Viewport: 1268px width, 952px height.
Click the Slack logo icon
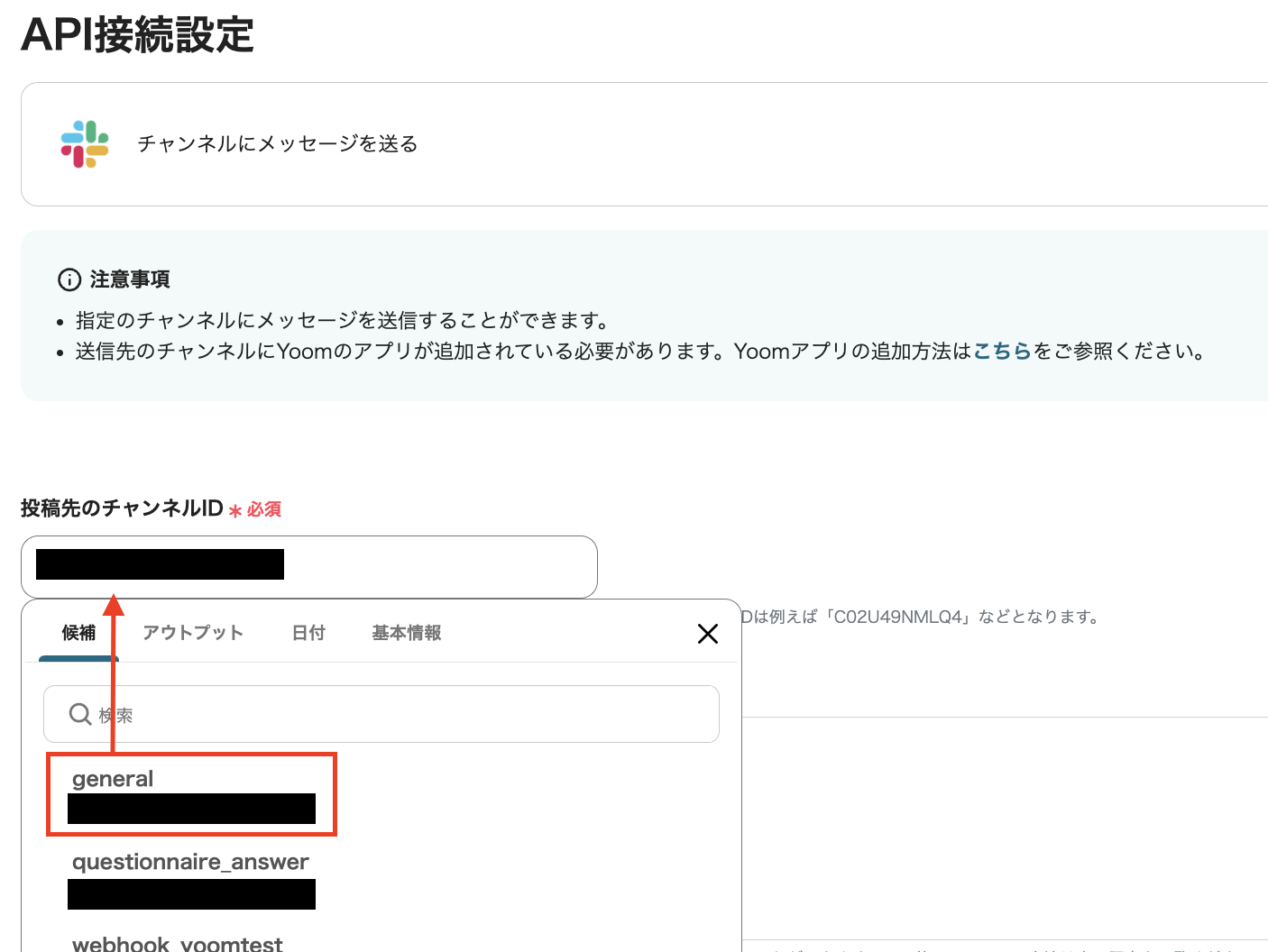point(84,143)
